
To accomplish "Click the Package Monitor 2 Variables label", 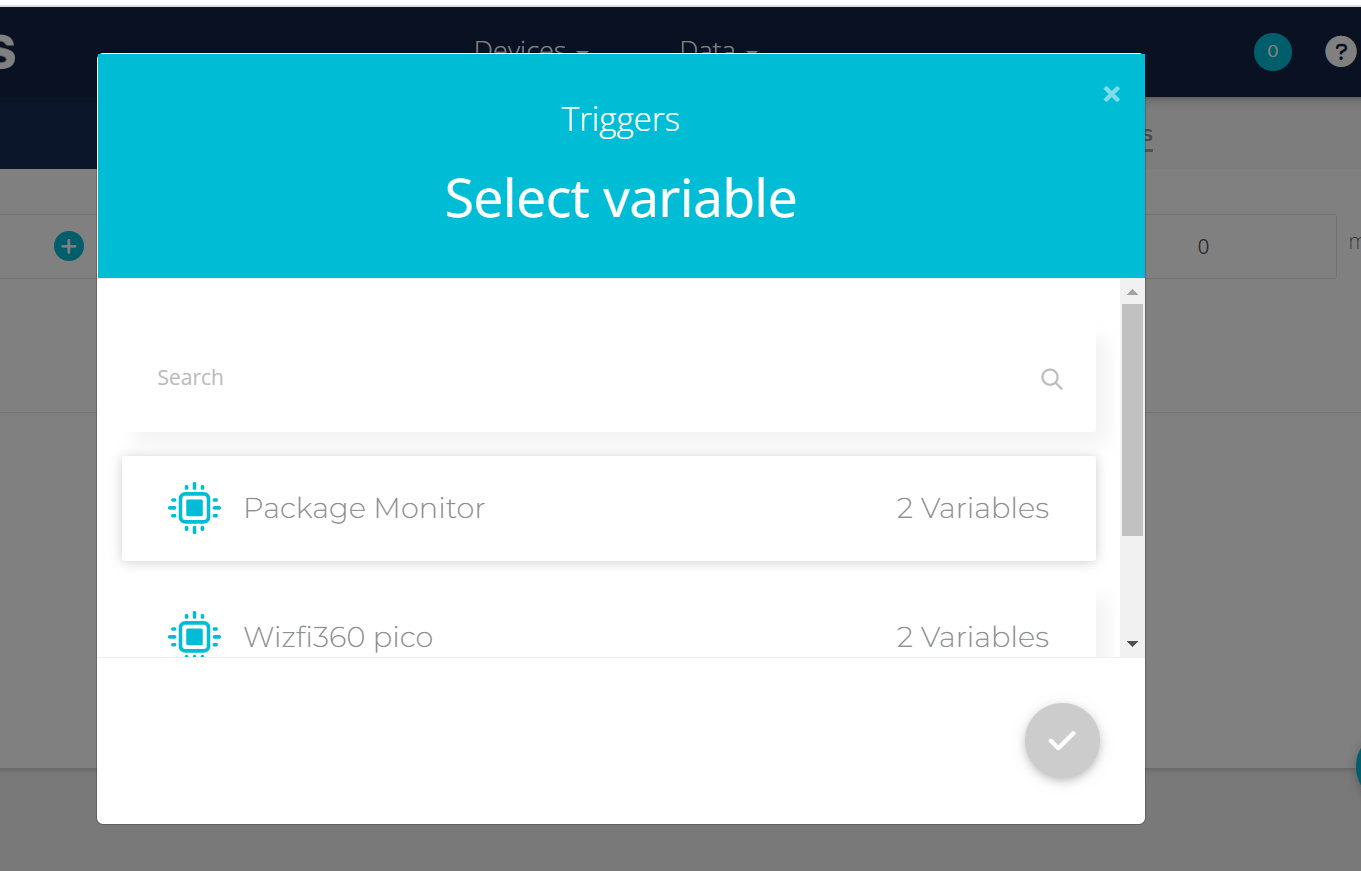I will tap(973, 508).
